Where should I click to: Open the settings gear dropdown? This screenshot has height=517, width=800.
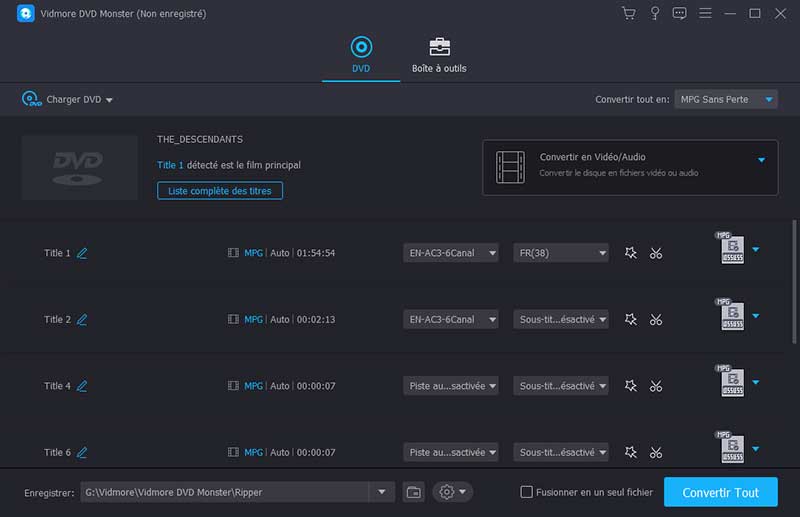[x=452, y=492]
